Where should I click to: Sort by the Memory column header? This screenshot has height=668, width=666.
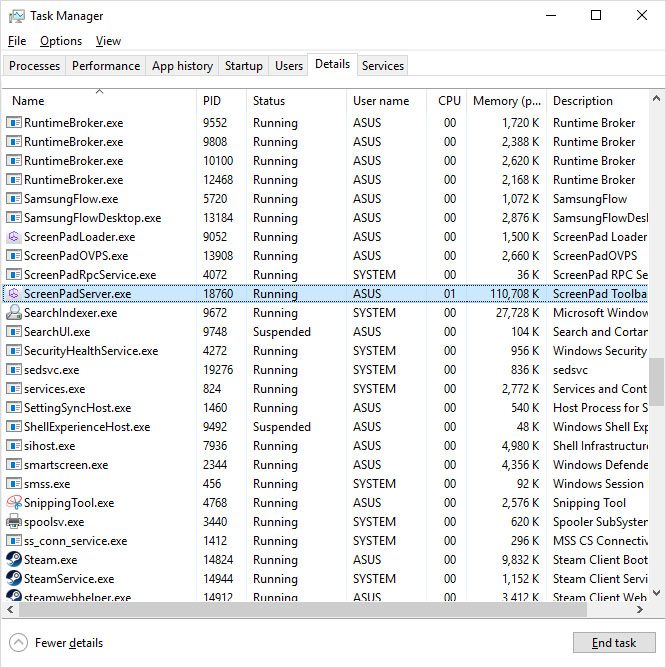click(x=507, y=101)
